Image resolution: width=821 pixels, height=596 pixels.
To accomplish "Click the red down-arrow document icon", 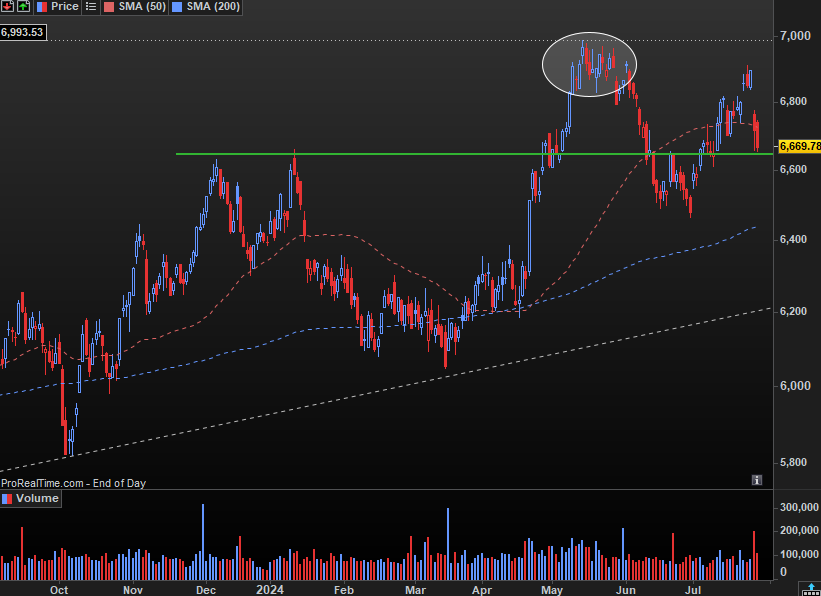I will (x=7, y=6).
